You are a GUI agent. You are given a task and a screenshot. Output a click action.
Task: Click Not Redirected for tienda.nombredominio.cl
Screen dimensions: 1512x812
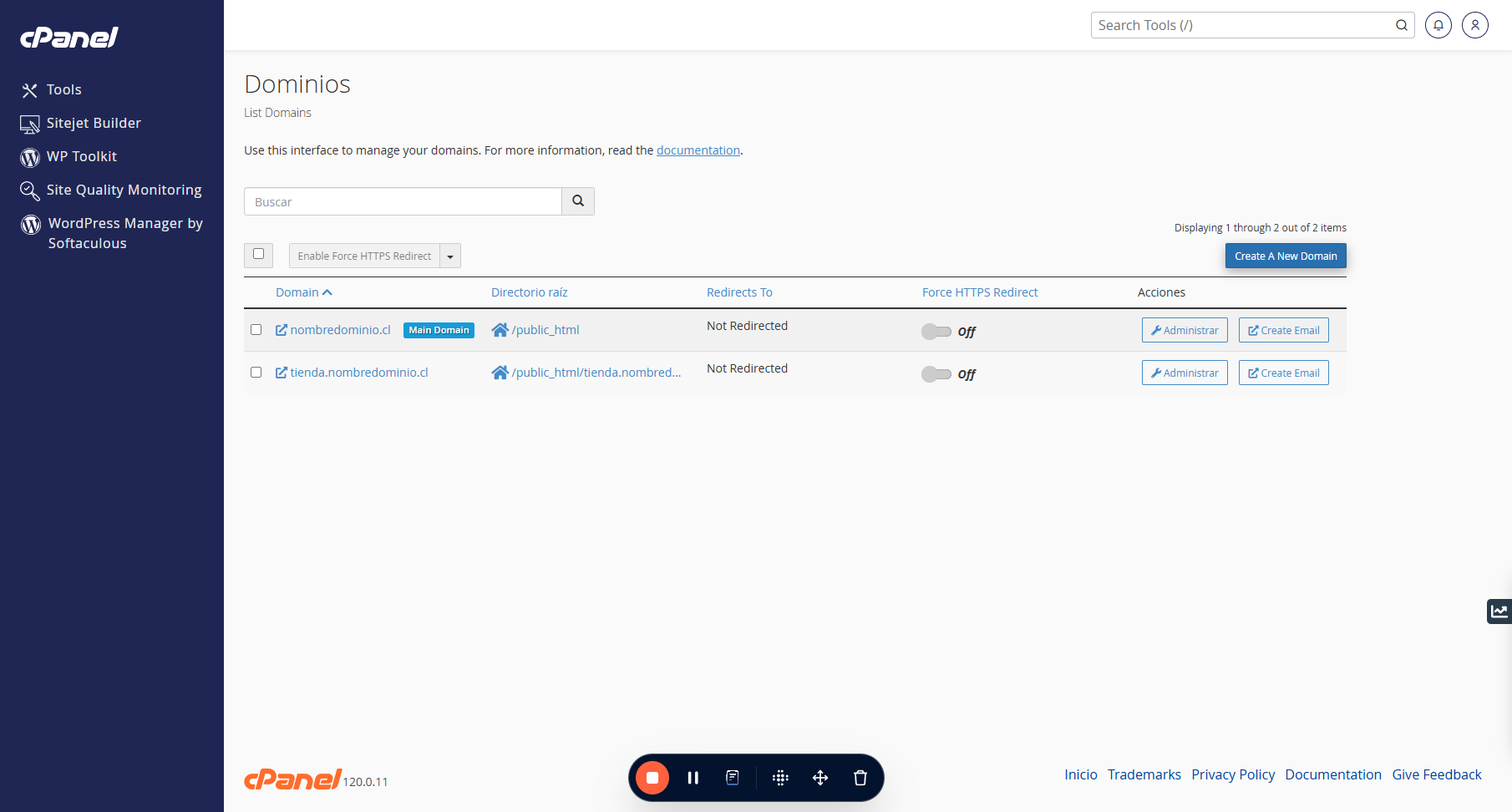747,368
